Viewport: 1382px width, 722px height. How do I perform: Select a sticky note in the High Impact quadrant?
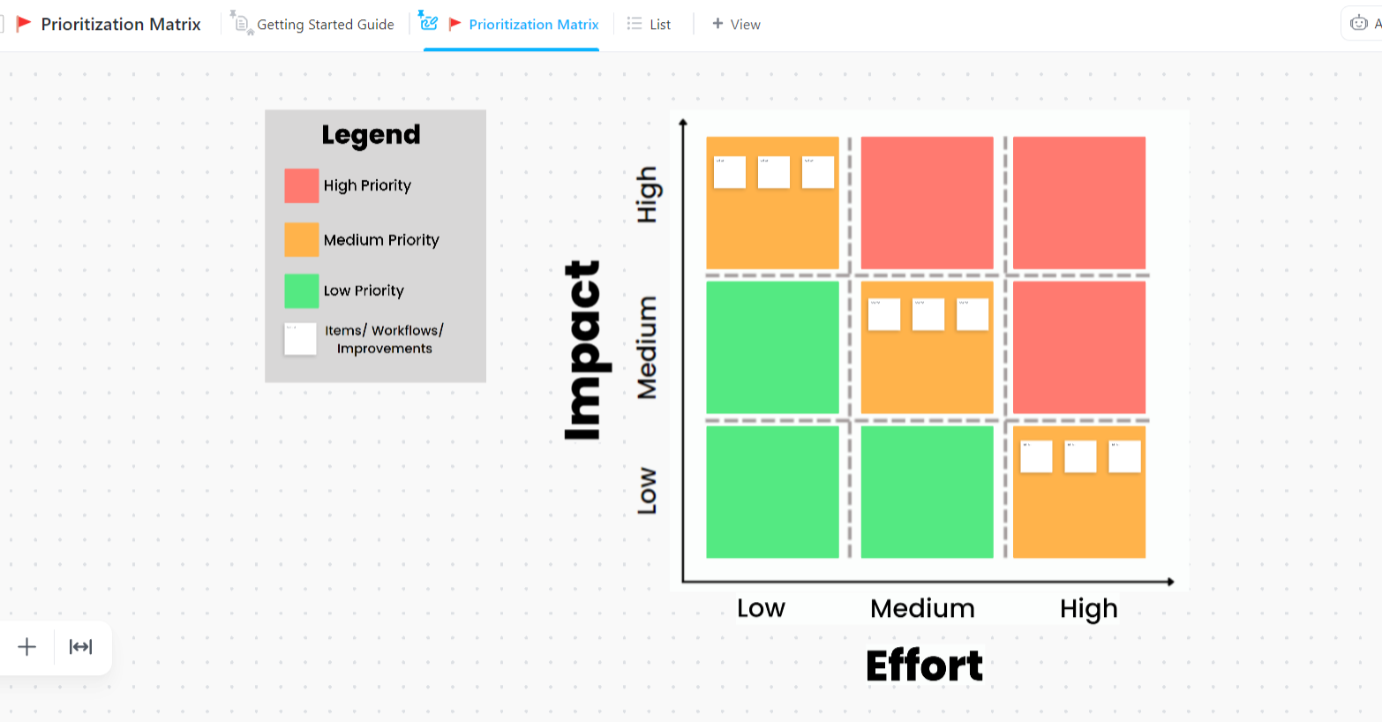[729, 171]
